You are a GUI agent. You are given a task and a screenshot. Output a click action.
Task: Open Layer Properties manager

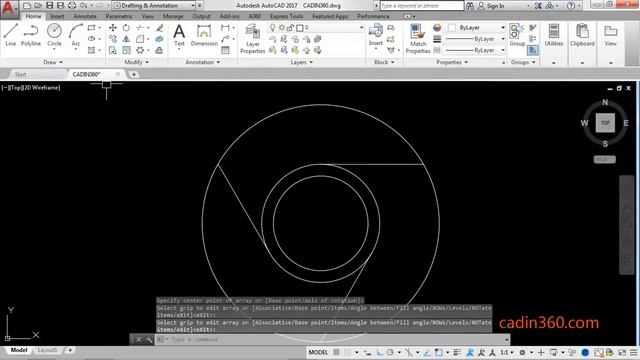[x=252, y=39]
